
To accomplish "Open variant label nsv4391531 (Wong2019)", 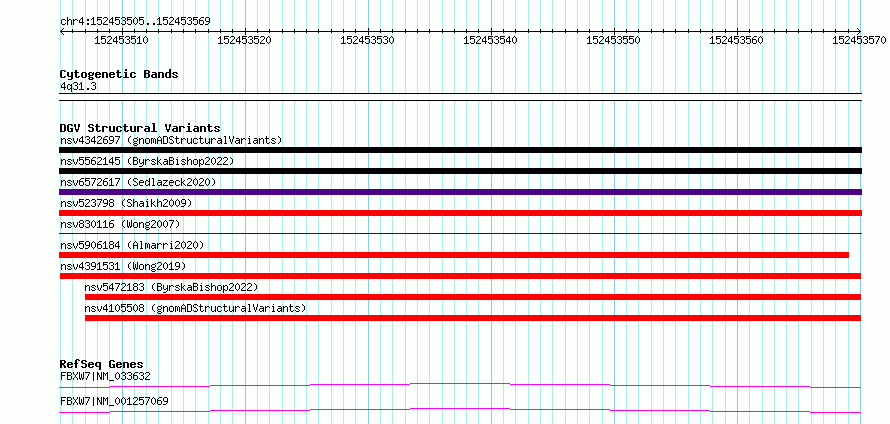I will [123, 266].
